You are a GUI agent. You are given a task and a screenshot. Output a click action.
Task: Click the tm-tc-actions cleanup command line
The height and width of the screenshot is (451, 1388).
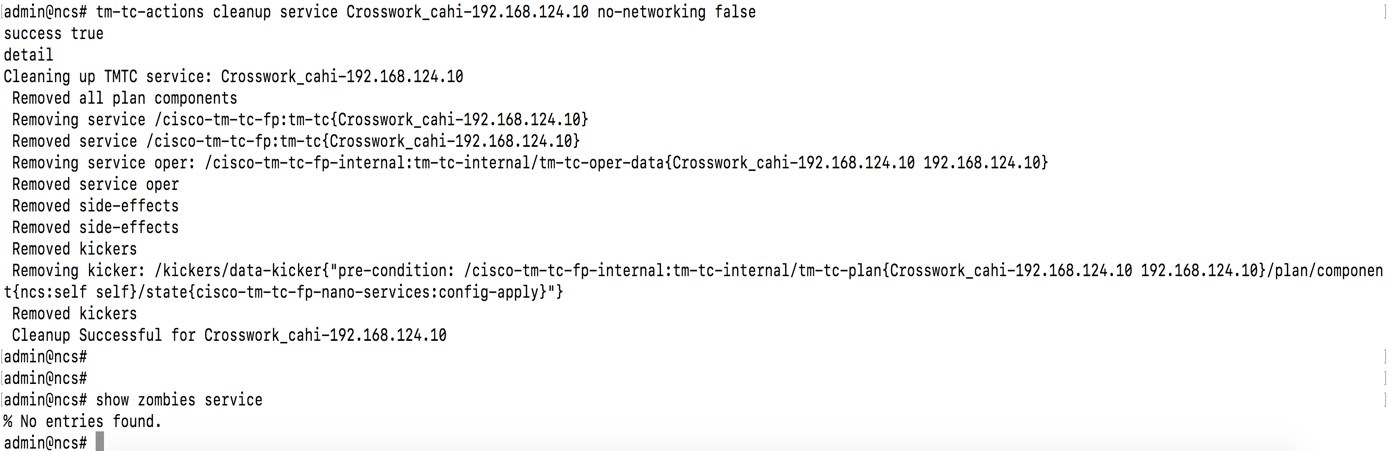click(x=380, y=12)
